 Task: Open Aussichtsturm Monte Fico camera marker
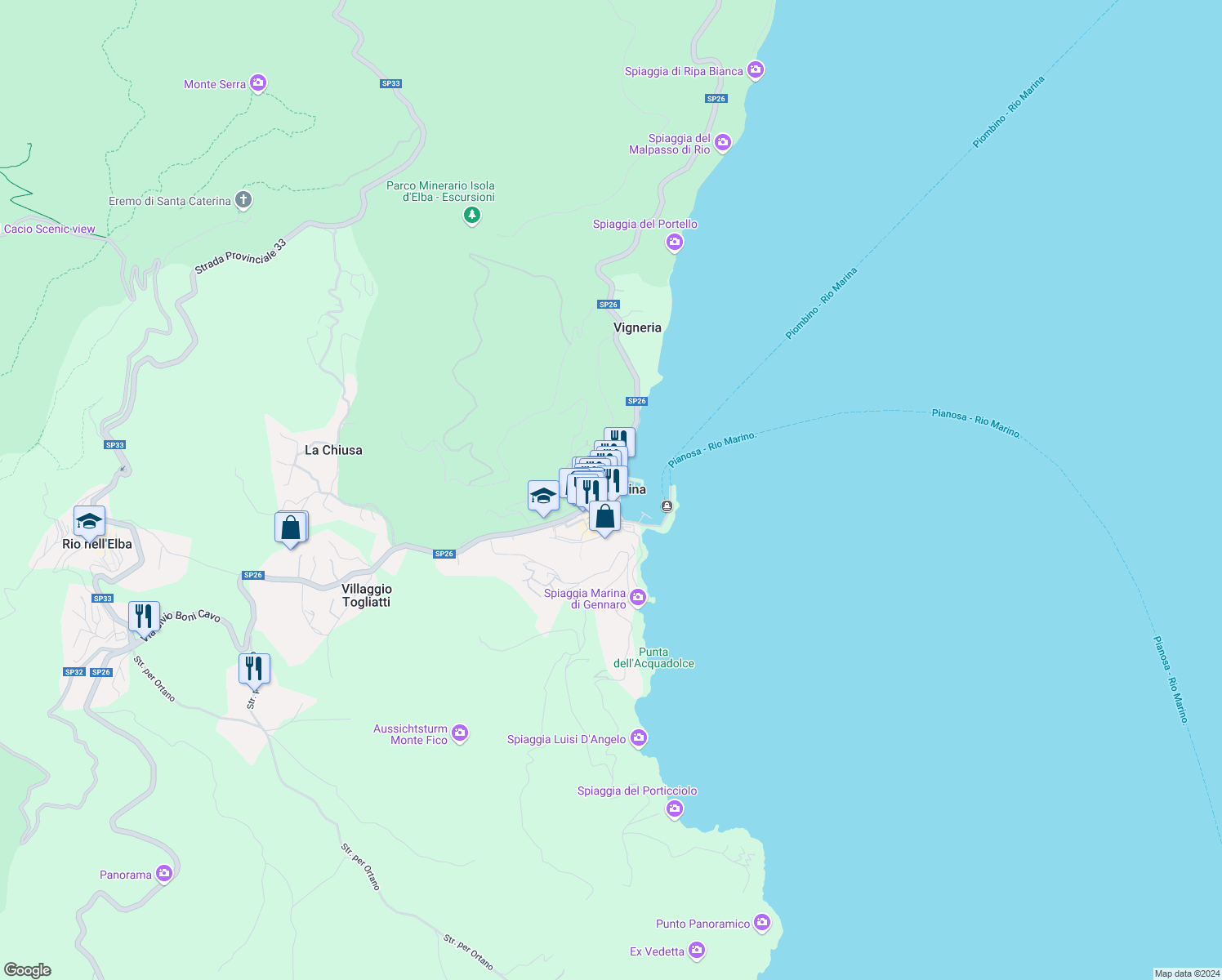(x=460, y=733)
